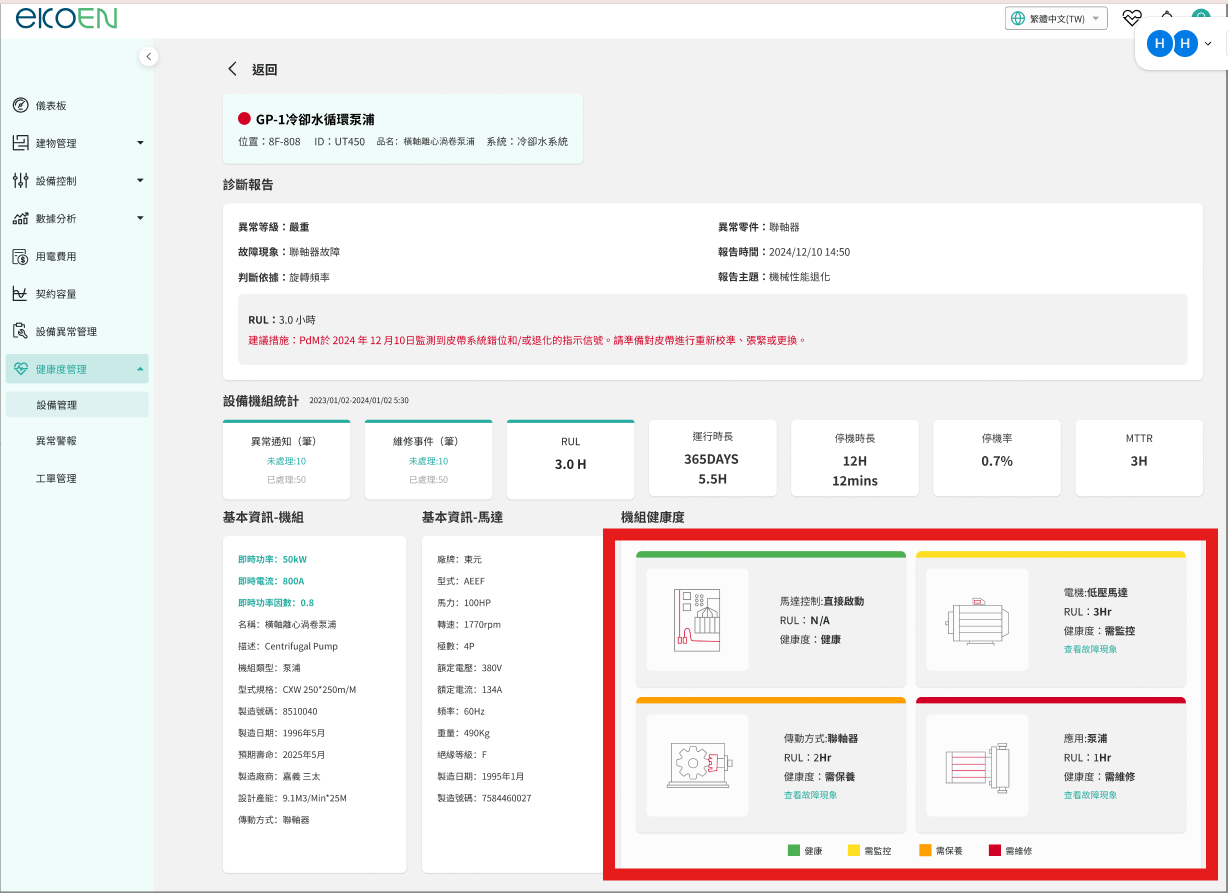Expand the 數據分析 submenu arrow
The width and height of the screenshot is (1228, 893).
[140, 218]
